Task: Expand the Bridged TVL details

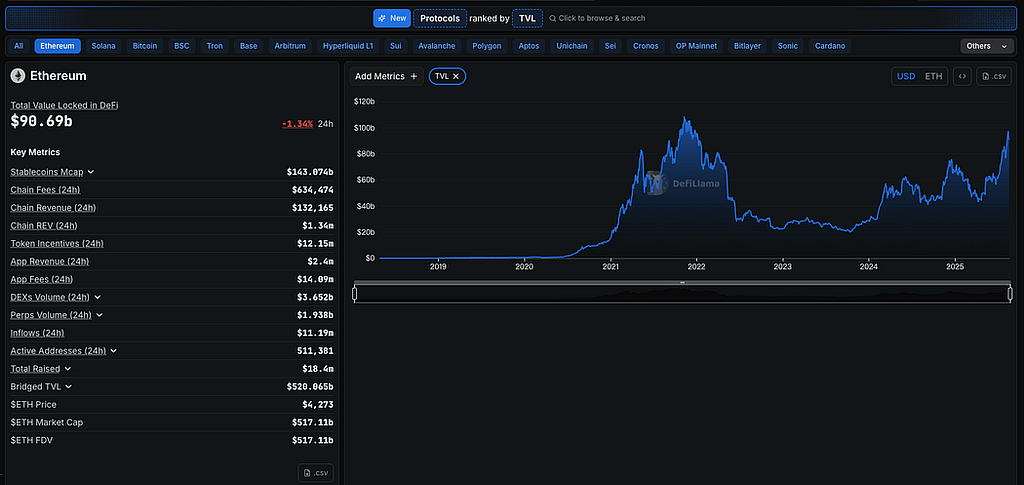Action: pos(68,386)
